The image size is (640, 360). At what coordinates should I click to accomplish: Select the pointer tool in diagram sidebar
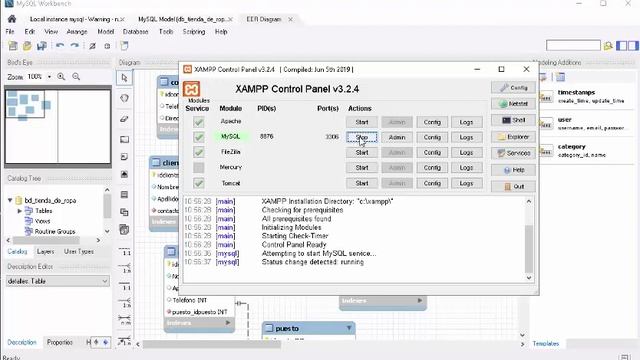click(124, 78)
